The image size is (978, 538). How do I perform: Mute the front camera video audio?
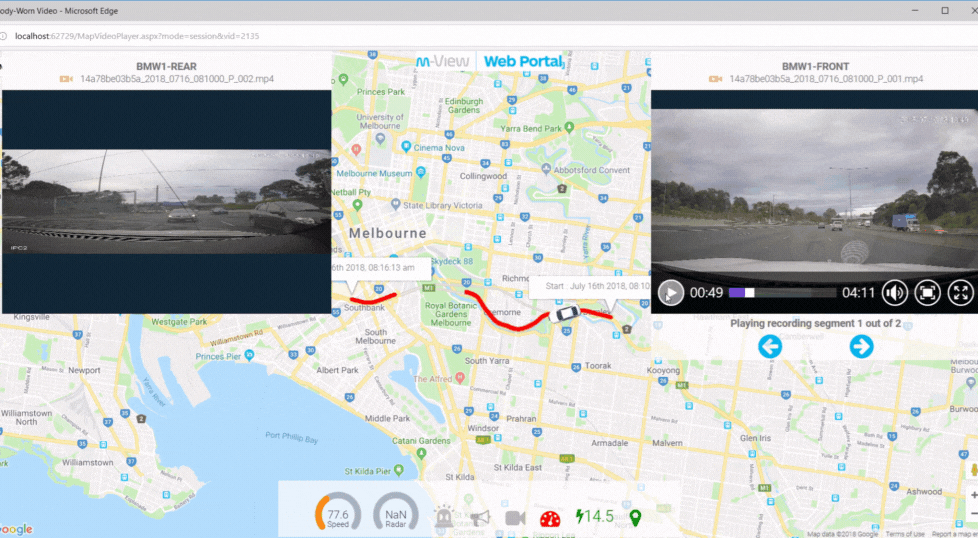pyautogui.click(x=894, y=293)
